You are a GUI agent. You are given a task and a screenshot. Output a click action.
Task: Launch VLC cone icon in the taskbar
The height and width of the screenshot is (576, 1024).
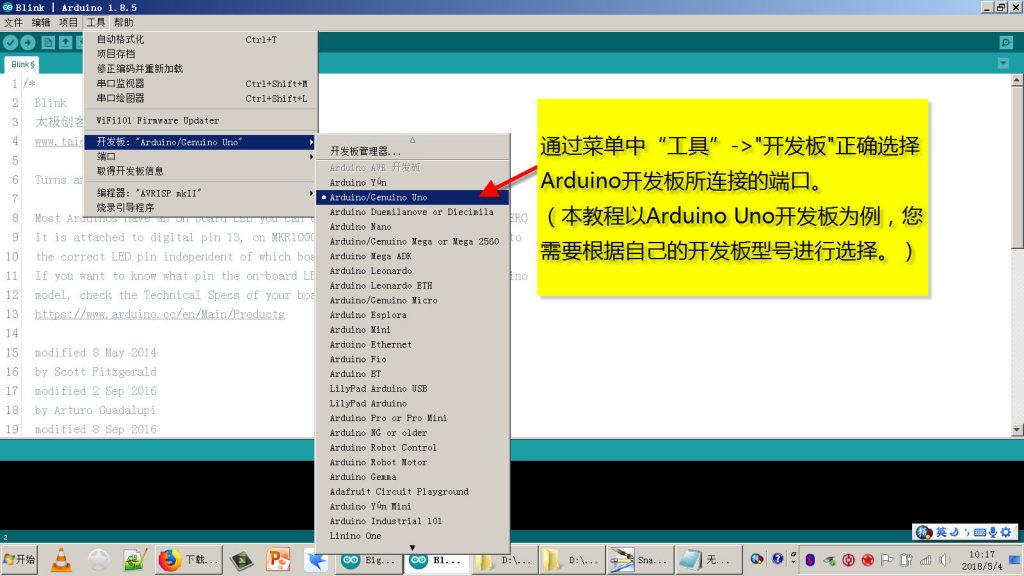61,560
